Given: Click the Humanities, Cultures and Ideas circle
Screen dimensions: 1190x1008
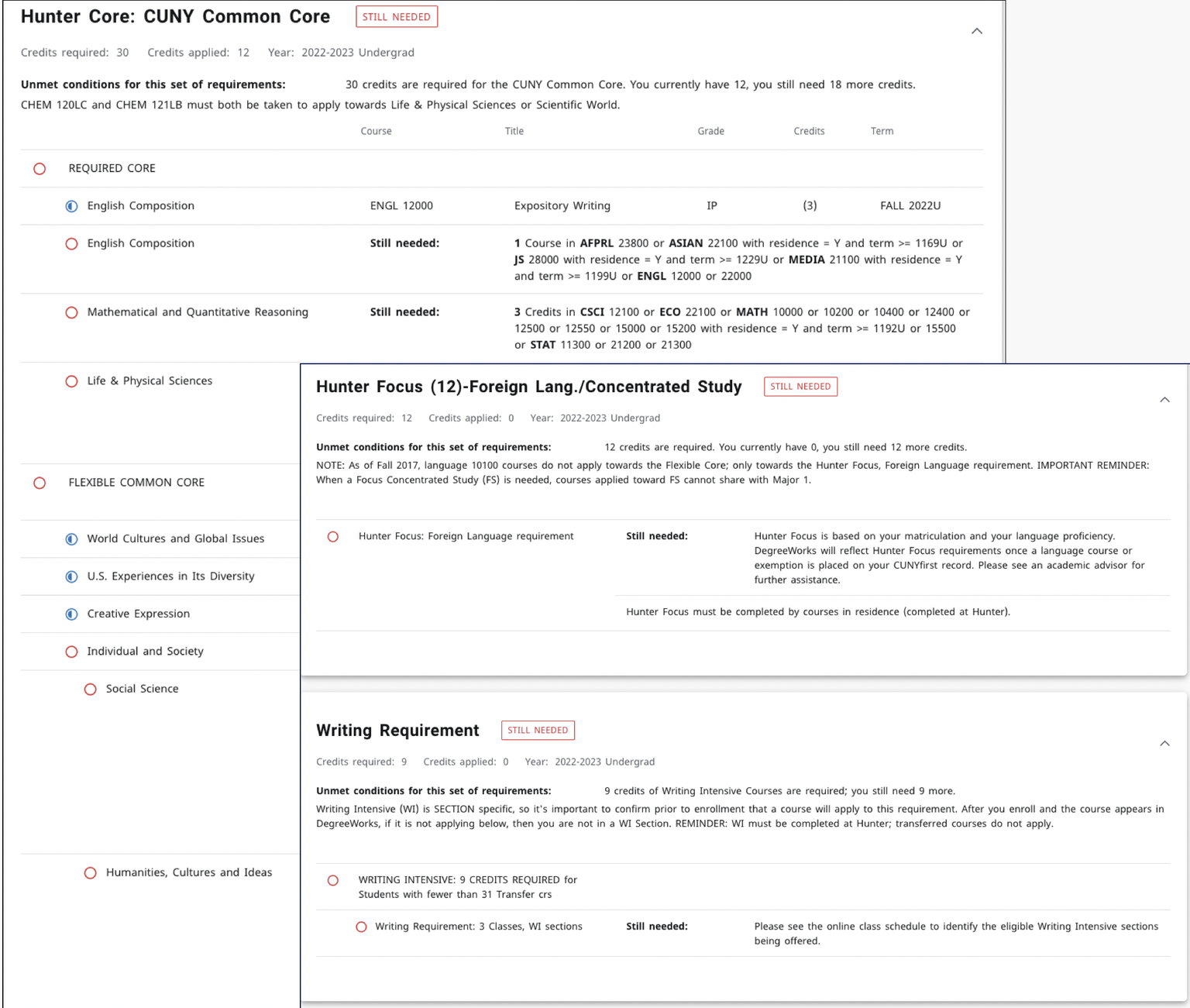Looking at the screenshot, I should [90, 873].
